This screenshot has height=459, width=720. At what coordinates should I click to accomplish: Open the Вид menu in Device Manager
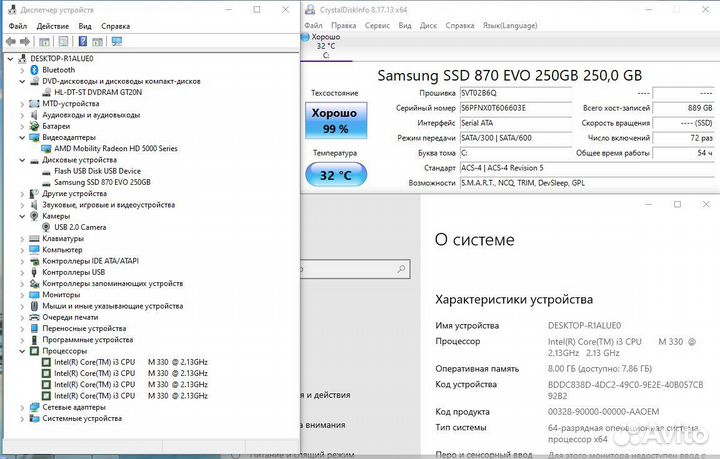(x=85, y=26)
